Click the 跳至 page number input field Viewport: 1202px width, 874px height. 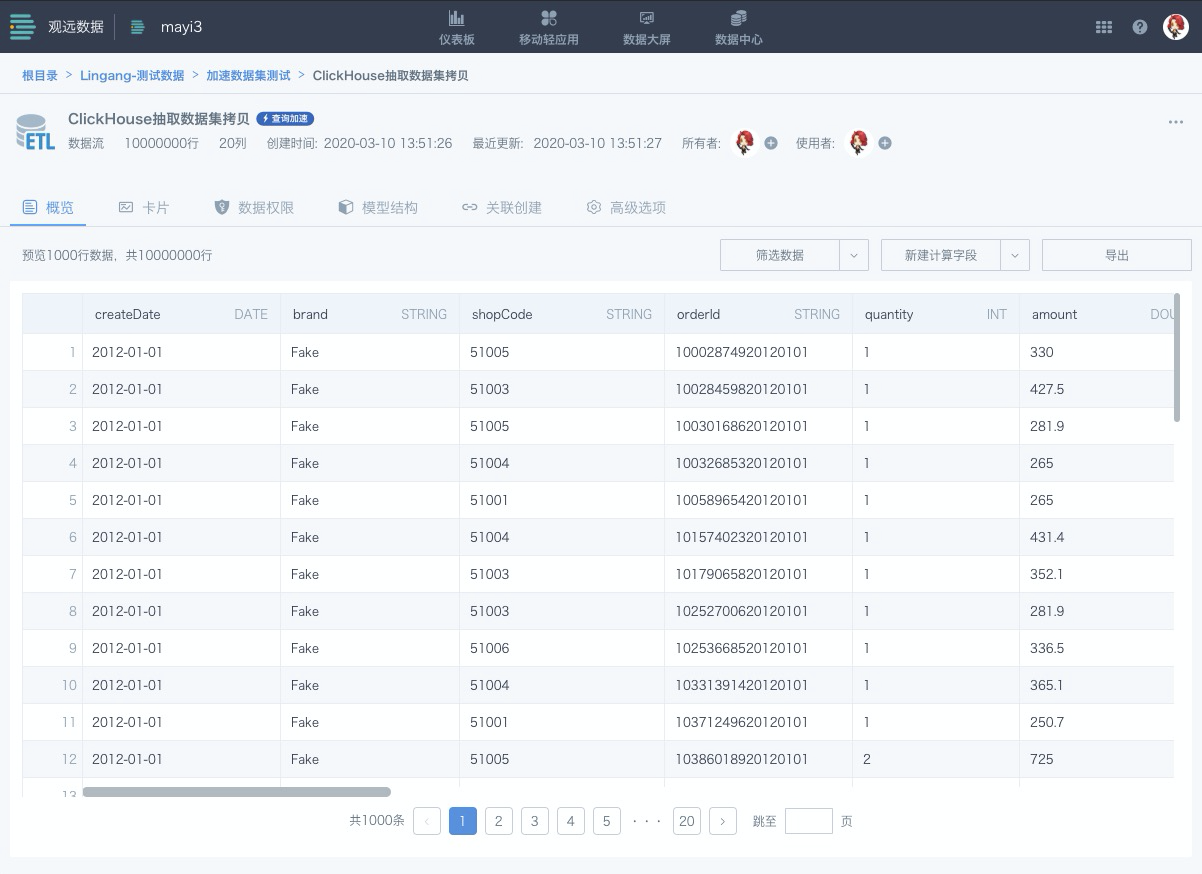pos(808,821)
